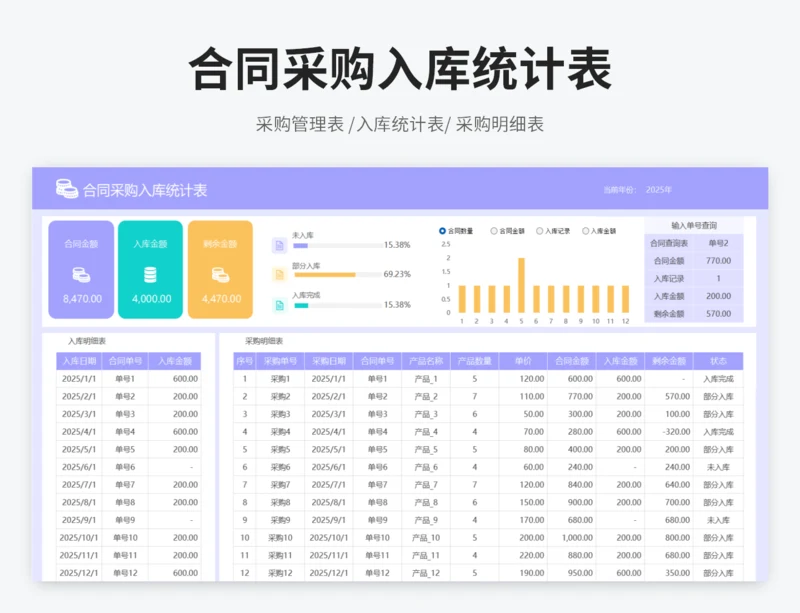Click the 产品_4 product name cell
The image size is (800, 613).
pyautogui.click(x=426, y=432)
